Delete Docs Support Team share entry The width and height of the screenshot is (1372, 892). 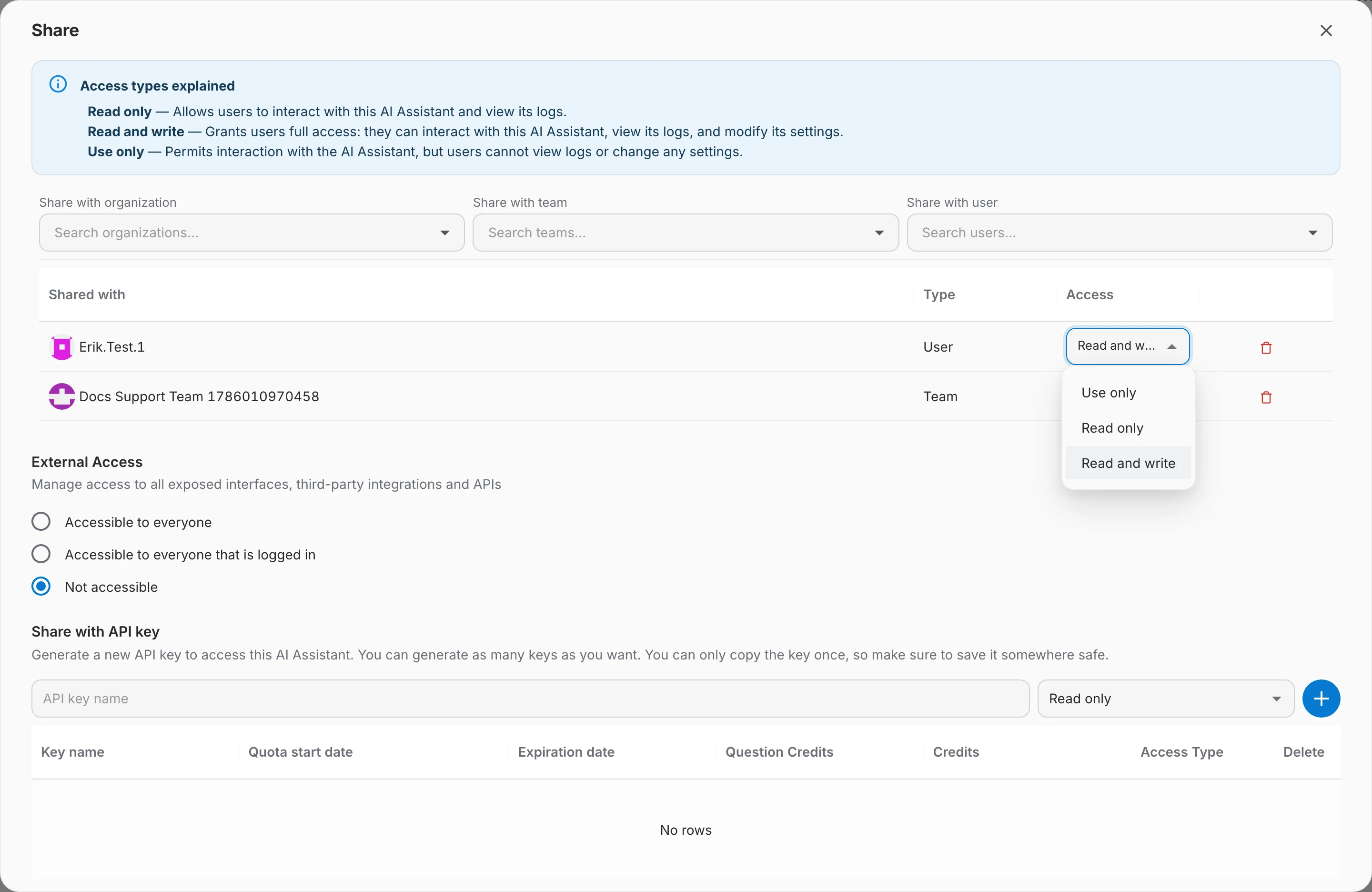[x=1266, y=397]
